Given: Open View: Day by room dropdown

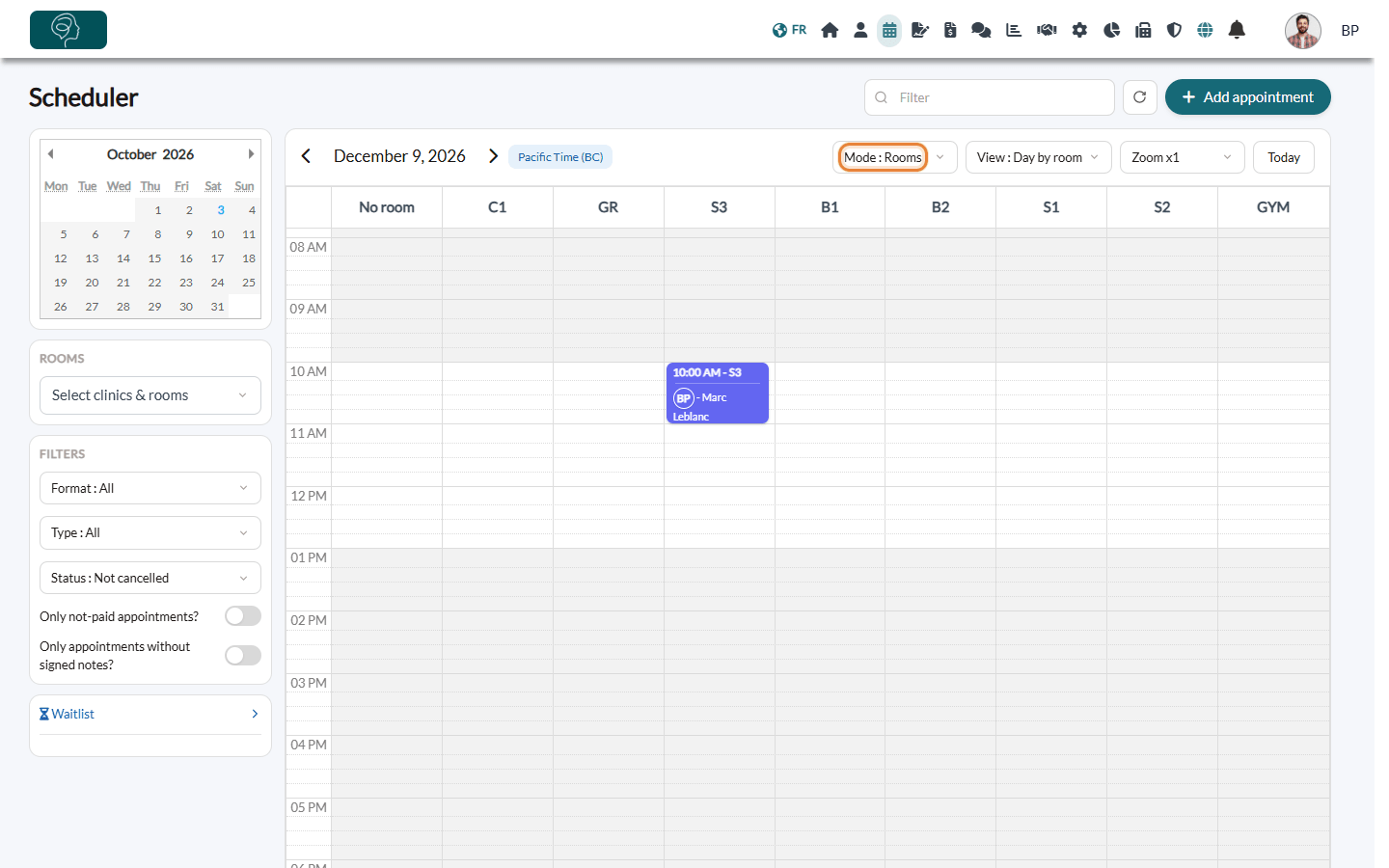Looking at the screenshot, I should (x=1039, y=157).
